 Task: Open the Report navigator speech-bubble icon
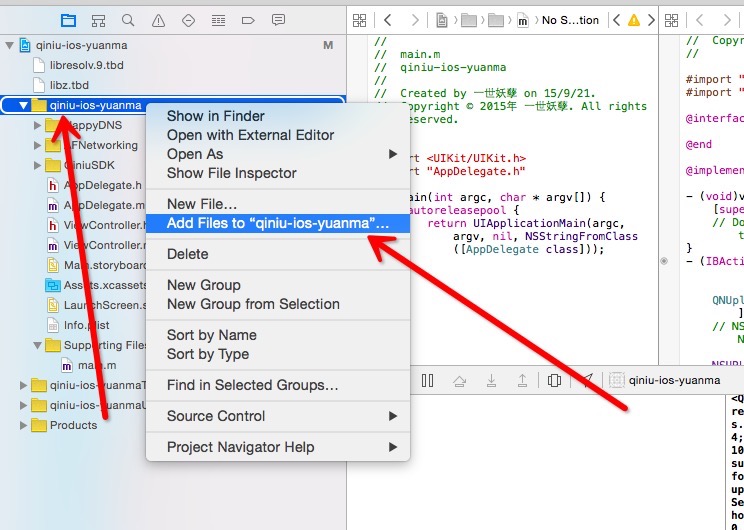pyautogui.click(x=279, y=20)
